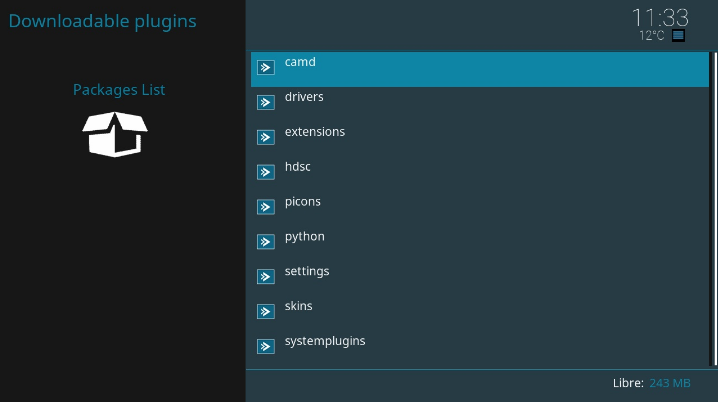Click the Downloadable plugins title
The width and height of the screenshot is (719, 402).
pyautogui.click(x=102, y=21)
